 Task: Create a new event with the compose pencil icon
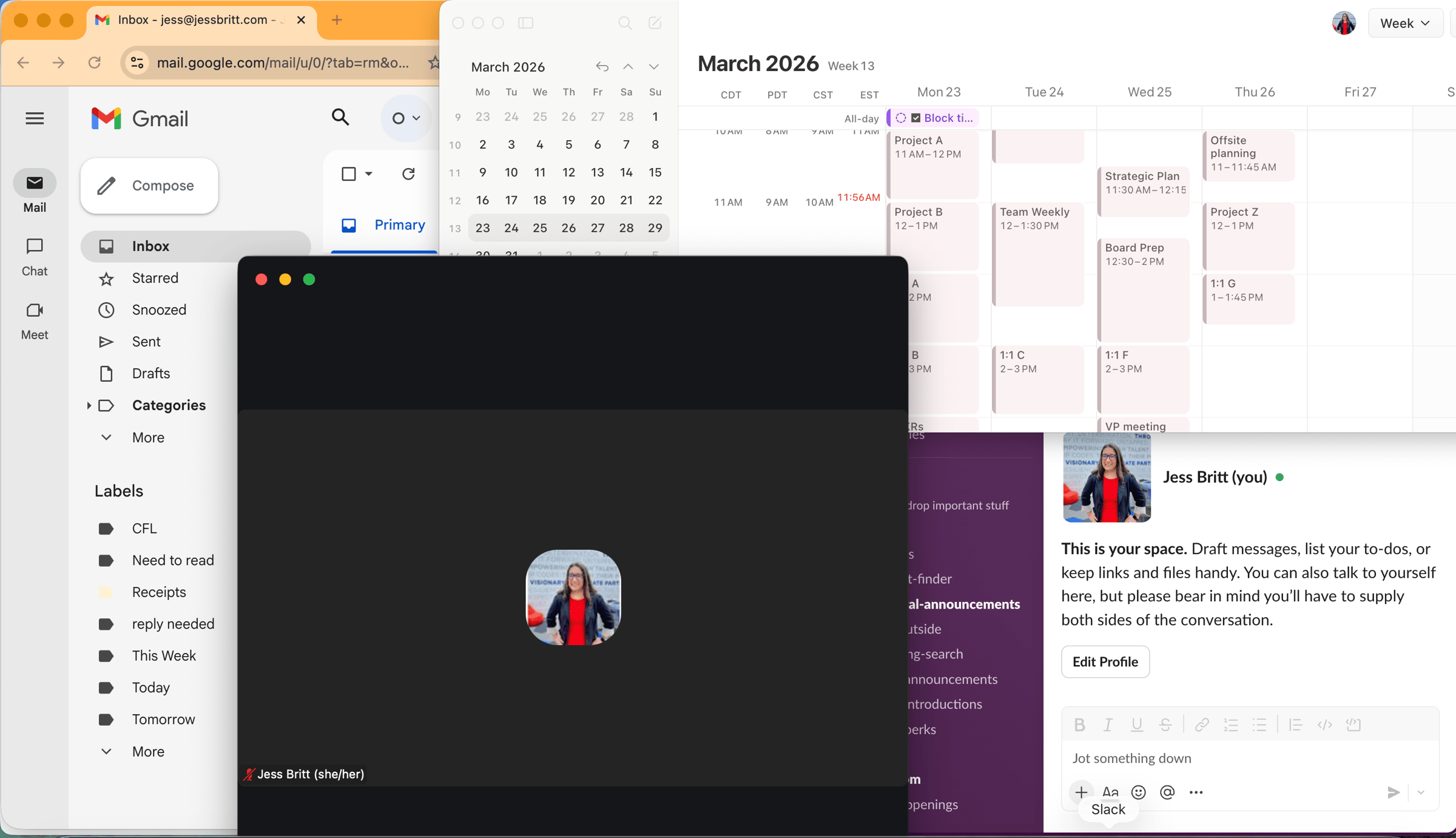(655, 23)
